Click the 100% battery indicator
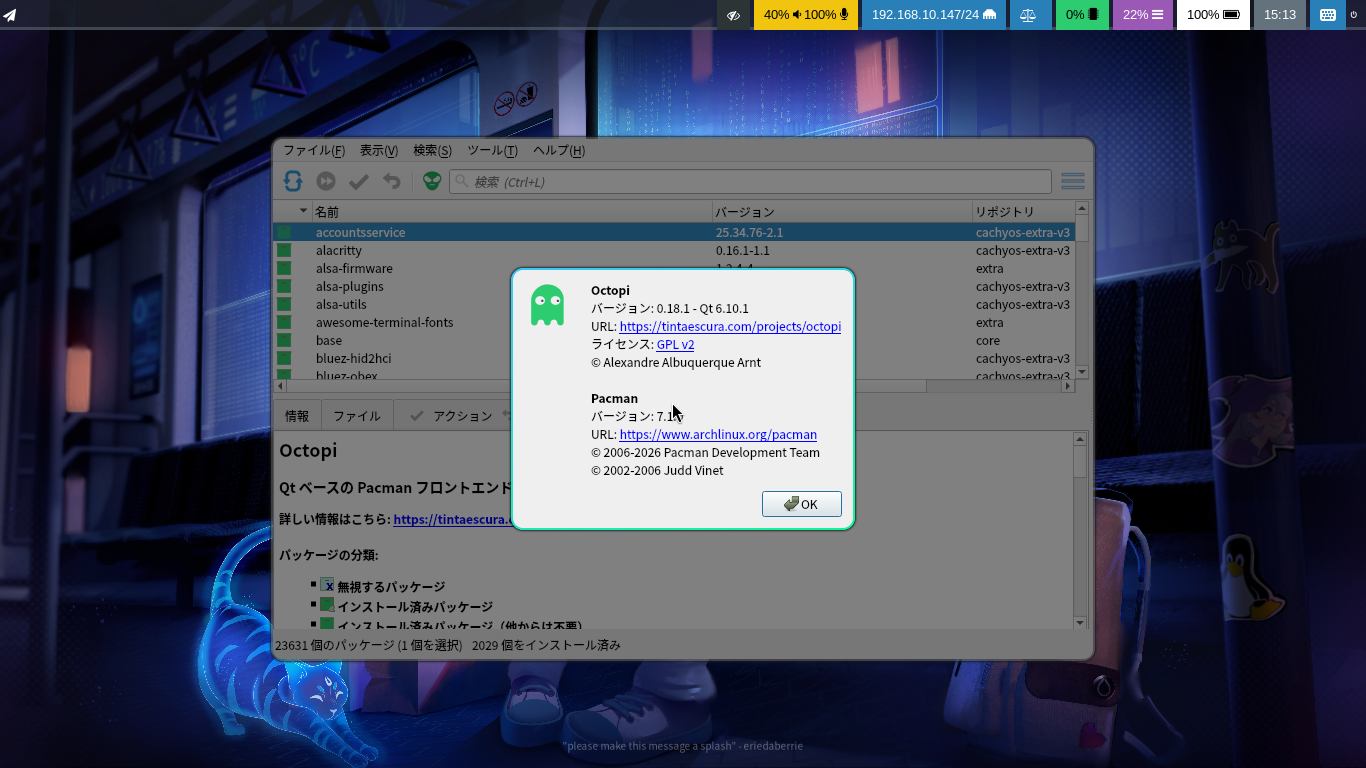Viewport: 1366px width, 768px height. pos(1213,15)
